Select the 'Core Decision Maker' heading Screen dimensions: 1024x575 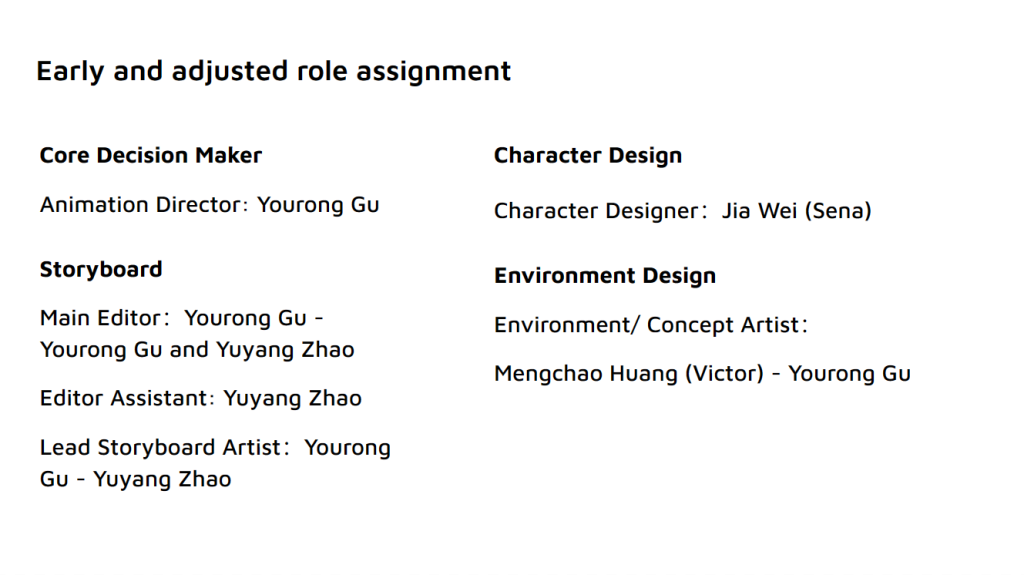click(x=151, y=156)
